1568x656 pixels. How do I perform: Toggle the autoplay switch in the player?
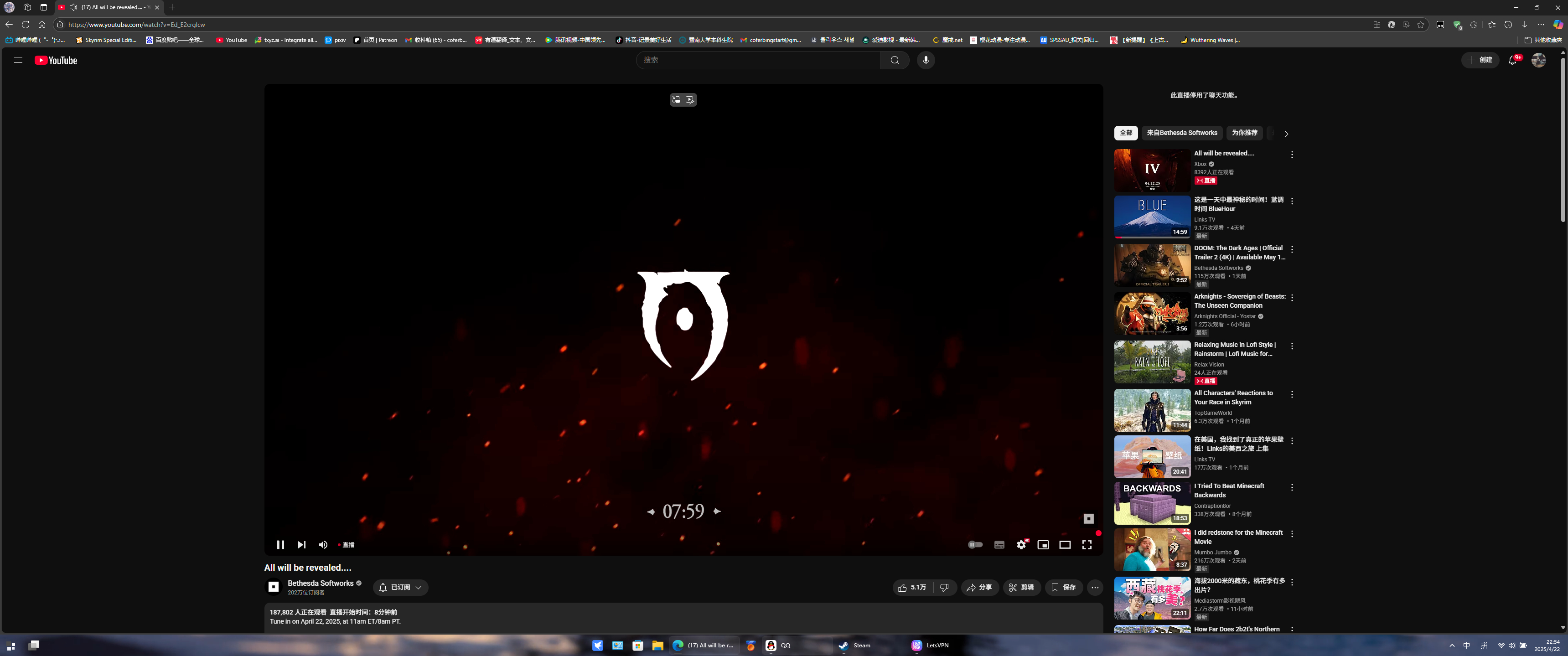tap(975, 545)
